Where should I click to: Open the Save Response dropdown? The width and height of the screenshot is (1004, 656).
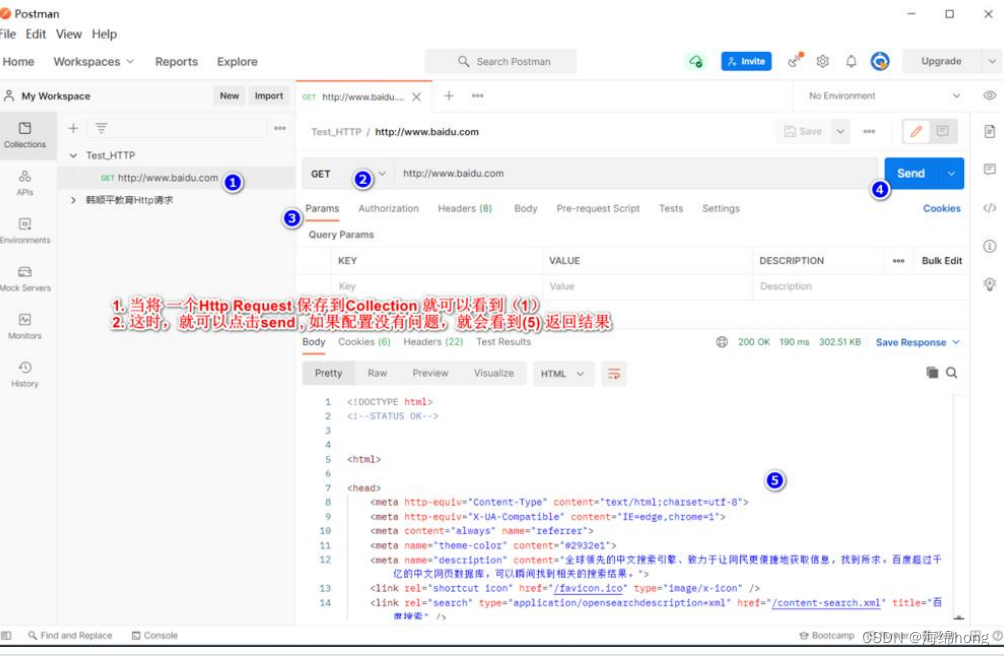917,342
